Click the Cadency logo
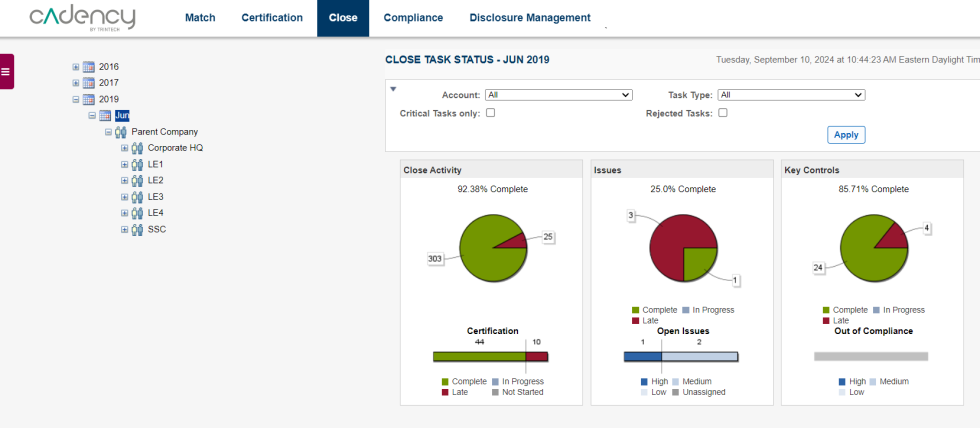This screenshot has height=428, width=980. pos(82,18)
